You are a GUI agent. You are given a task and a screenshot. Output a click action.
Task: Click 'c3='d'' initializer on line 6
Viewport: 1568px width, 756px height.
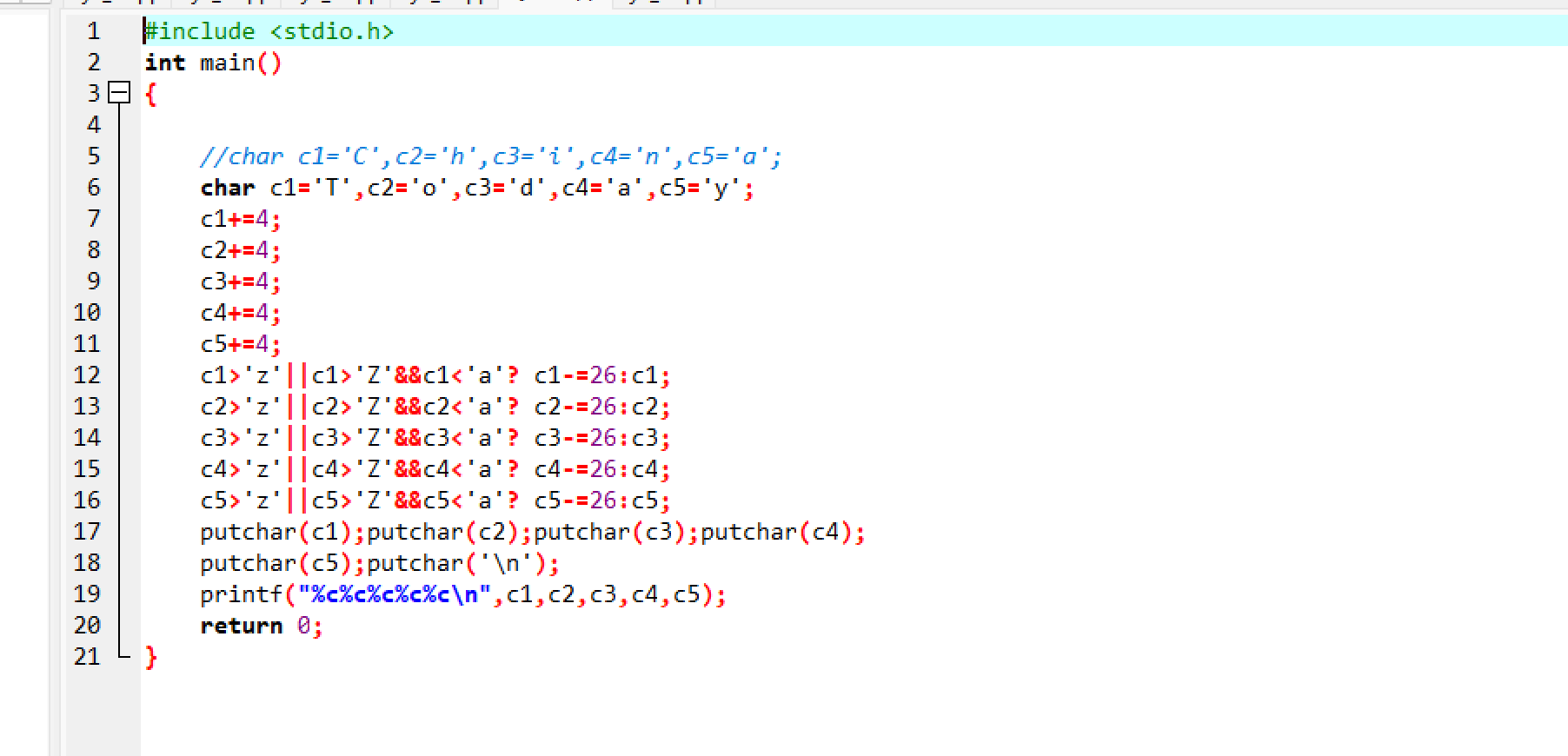pyautogui.click(x=505, y=188)
